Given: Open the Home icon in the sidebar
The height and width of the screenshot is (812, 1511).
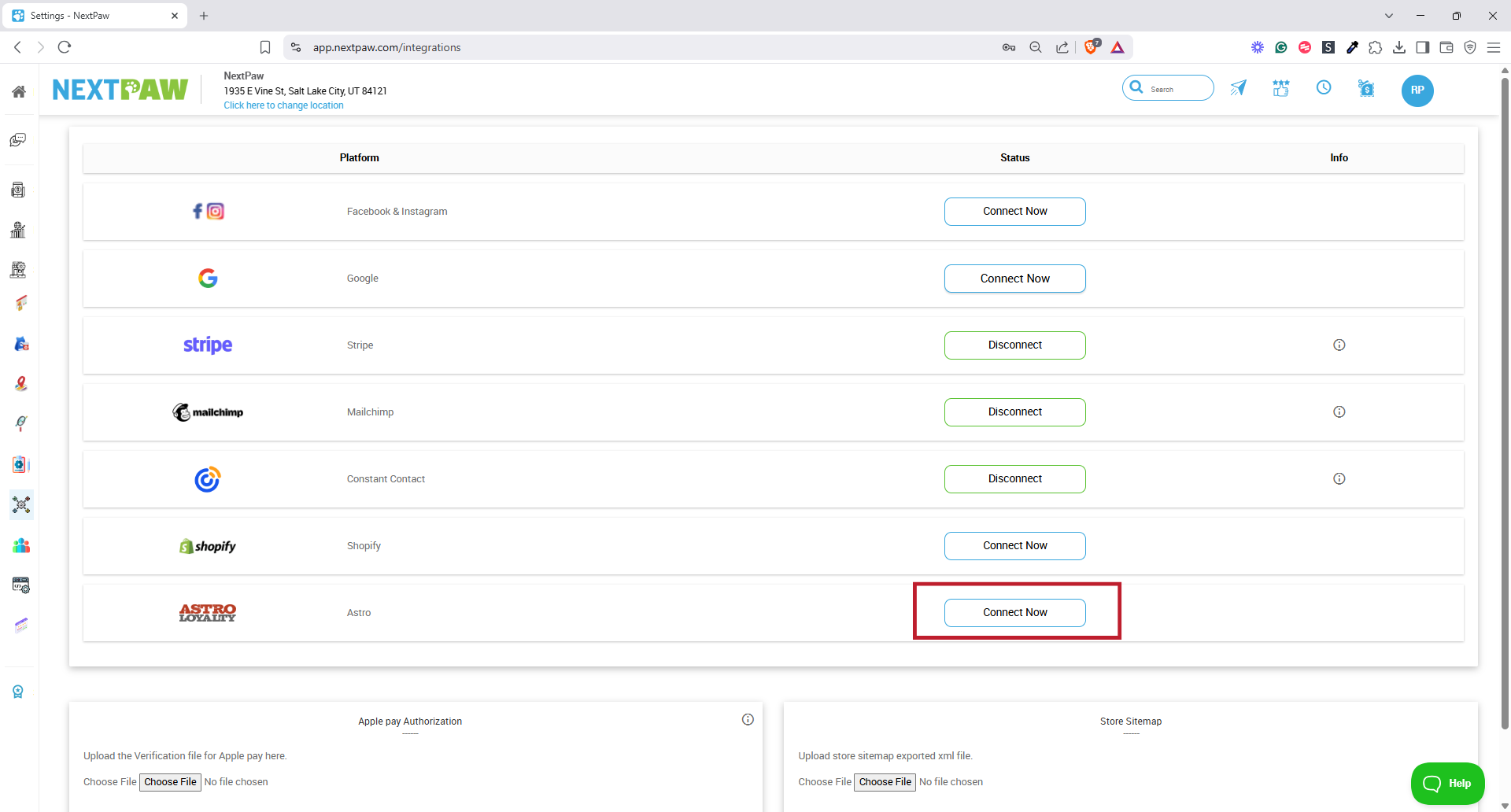Looking at the screenshot, I should [x=19, y=91].
